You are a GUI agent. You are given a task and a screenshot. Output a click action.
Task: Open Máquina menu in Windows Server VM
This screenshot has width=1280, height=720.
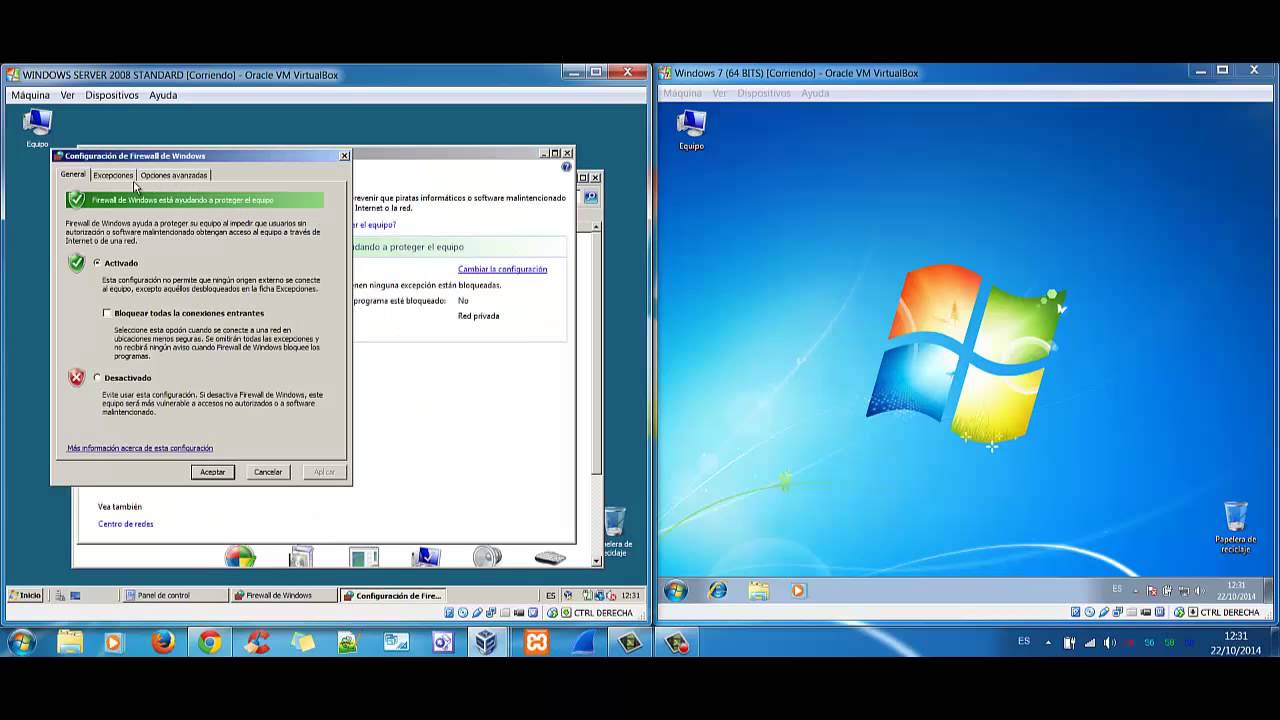(30, 95)
